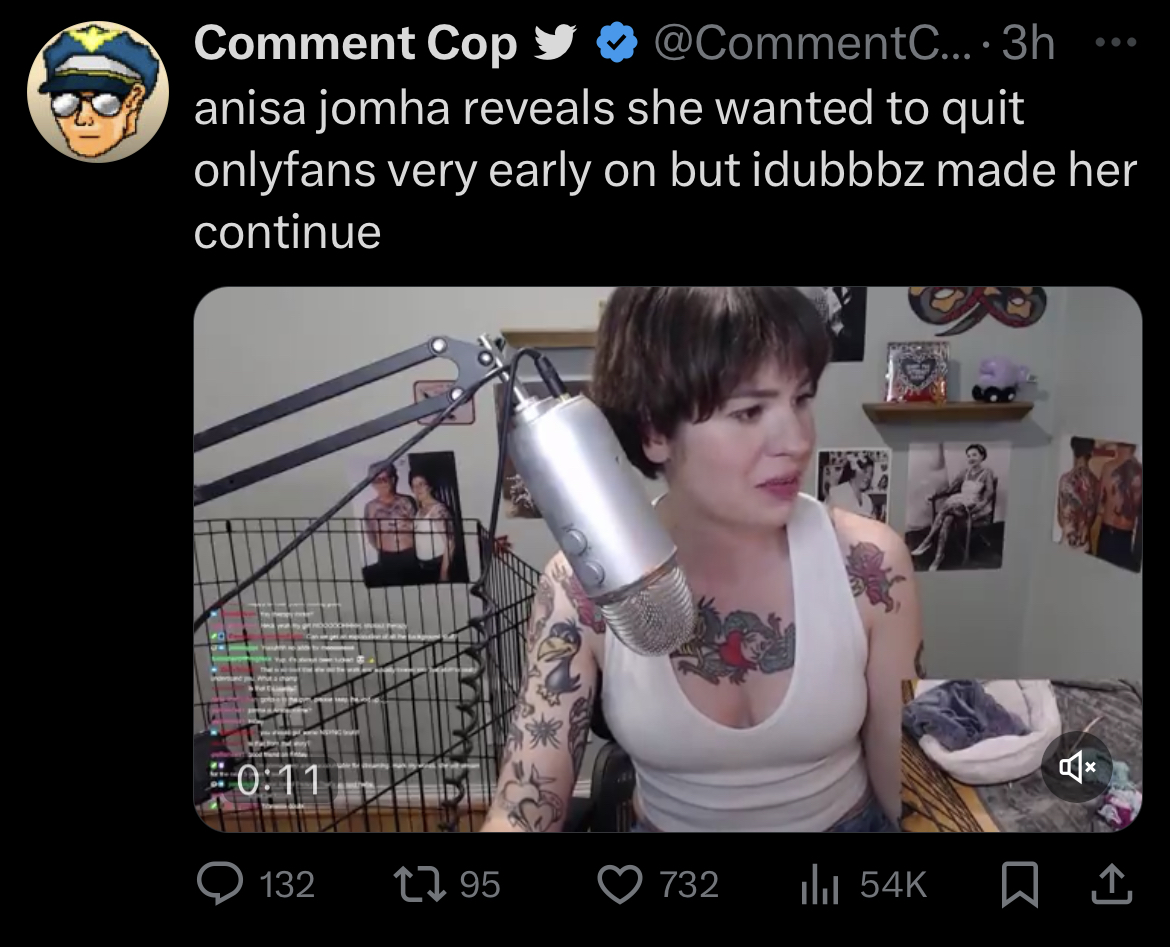Viewport: 1170px width, 947px height.
Task: Click the 3h timestamp
Action: pyautogui.click(x=1027, y=43)
